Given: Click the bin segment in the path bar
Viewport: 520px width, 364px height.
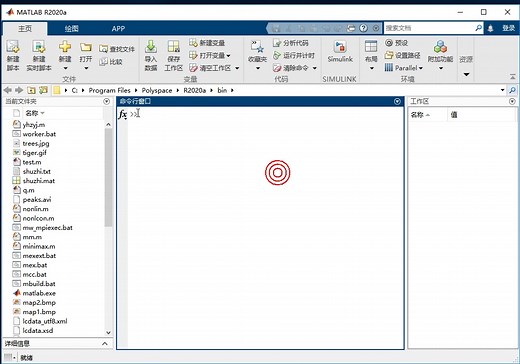Looking at the screenshot, I should tap(222, 90).
